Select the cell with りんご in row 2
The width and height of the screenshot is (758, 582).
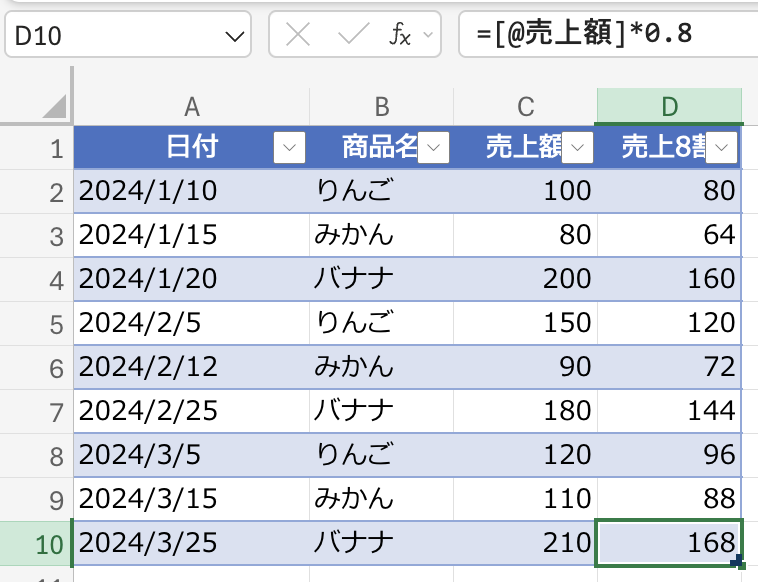pyautogui.click(x=380, y=190)
